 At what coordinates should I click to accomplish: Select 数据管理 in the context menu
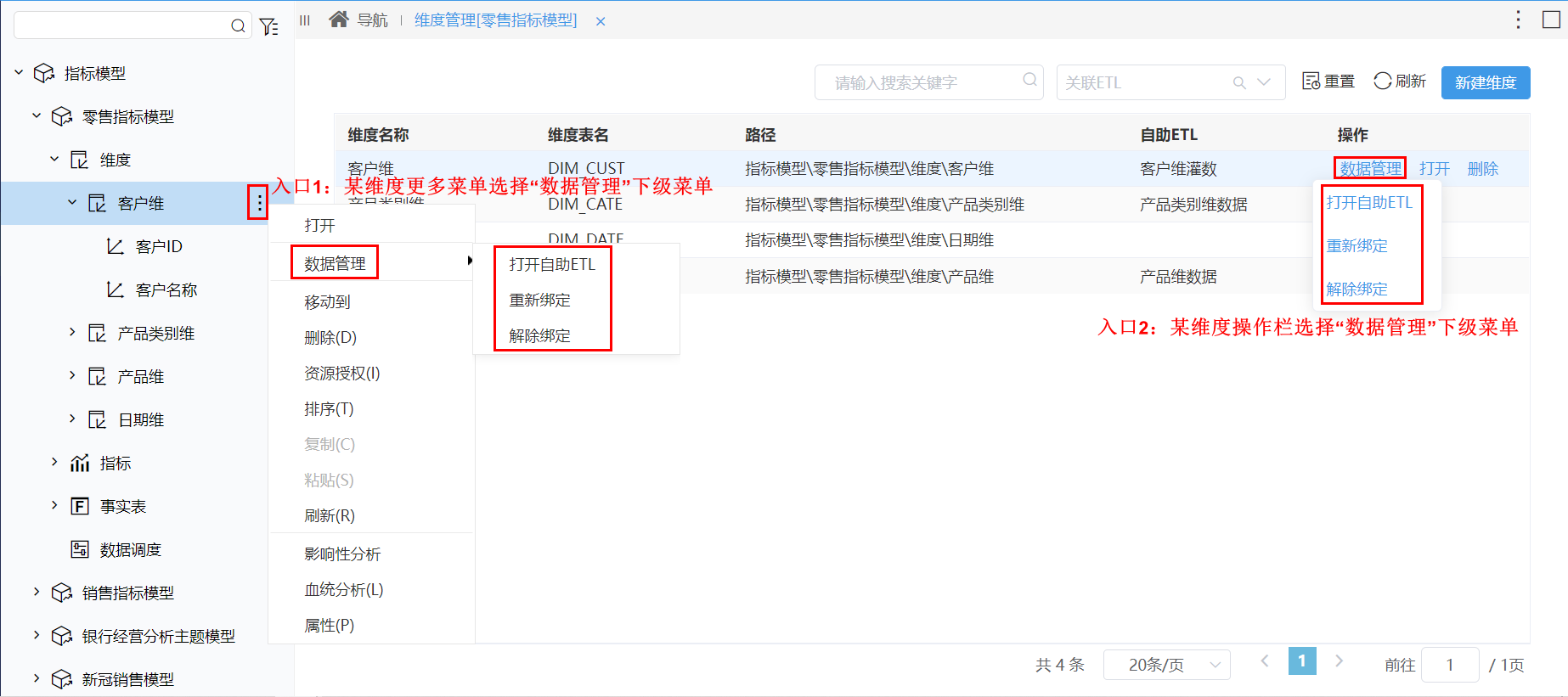click(372, 263)
